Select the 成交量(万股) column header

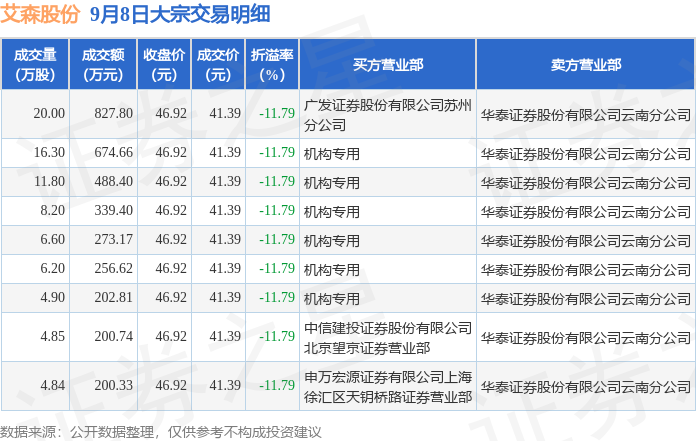coord(35,65)
